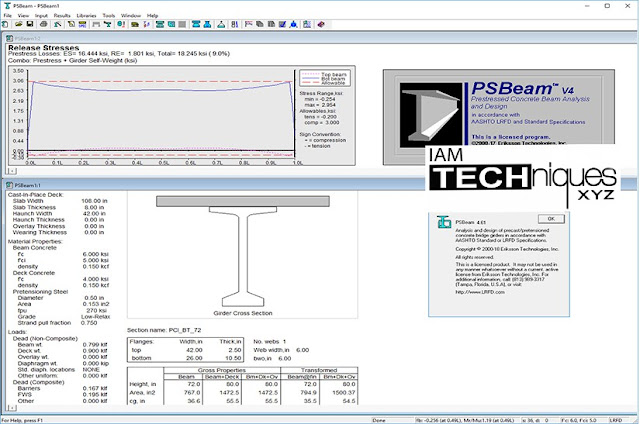Click OK in the About PSBeam dialog
Viewport: 640px width, 424px height.
[551, 219]
